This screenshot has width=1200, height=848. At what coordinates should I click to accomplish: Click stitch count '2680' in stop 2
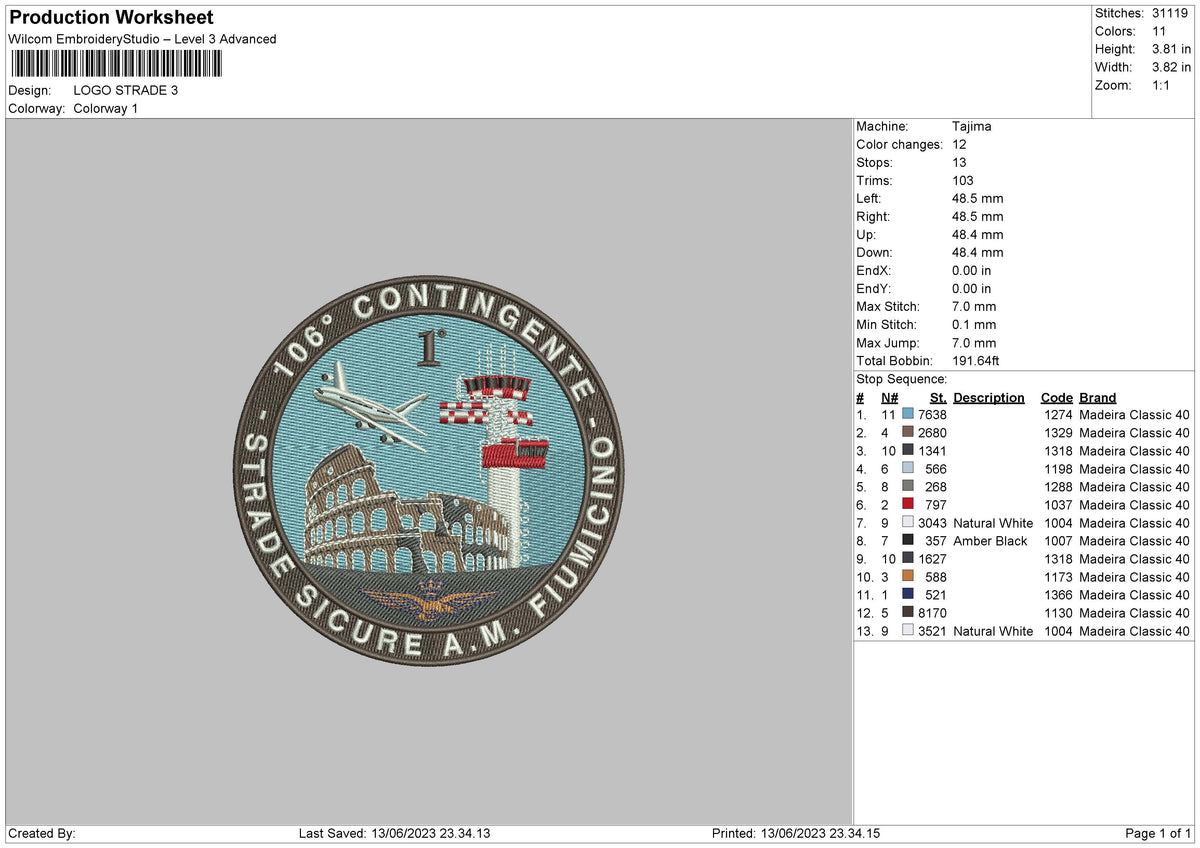tap(932, 432)
